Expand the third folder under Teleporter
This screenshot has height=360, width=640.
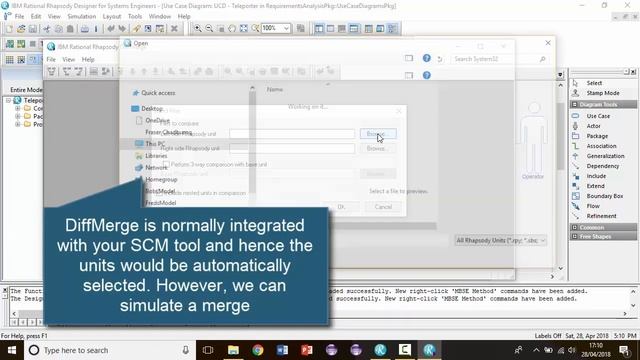[18, 124]
